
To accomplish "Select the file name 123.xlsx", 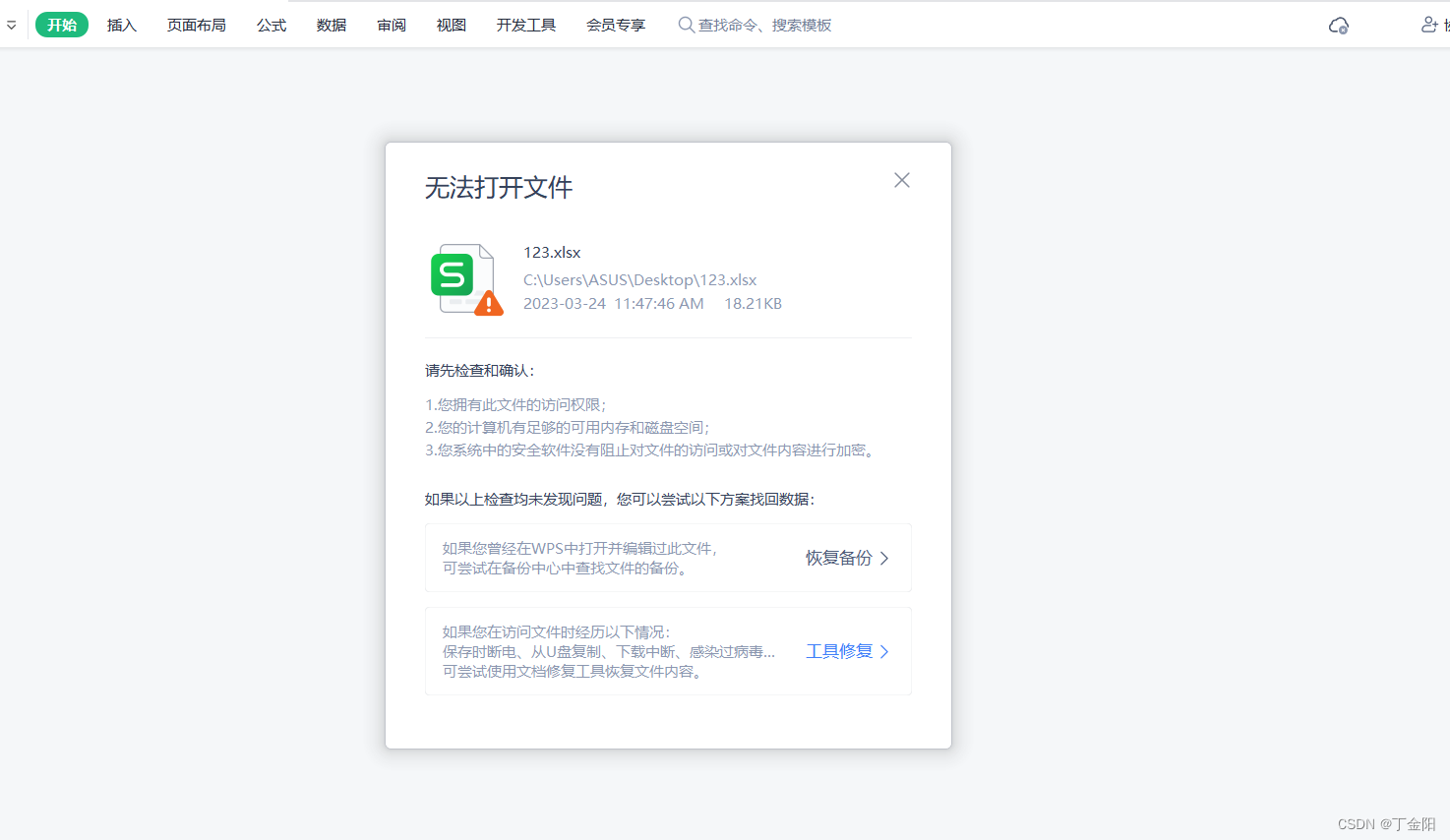I will pyautogui.click(x=552, y=253).
